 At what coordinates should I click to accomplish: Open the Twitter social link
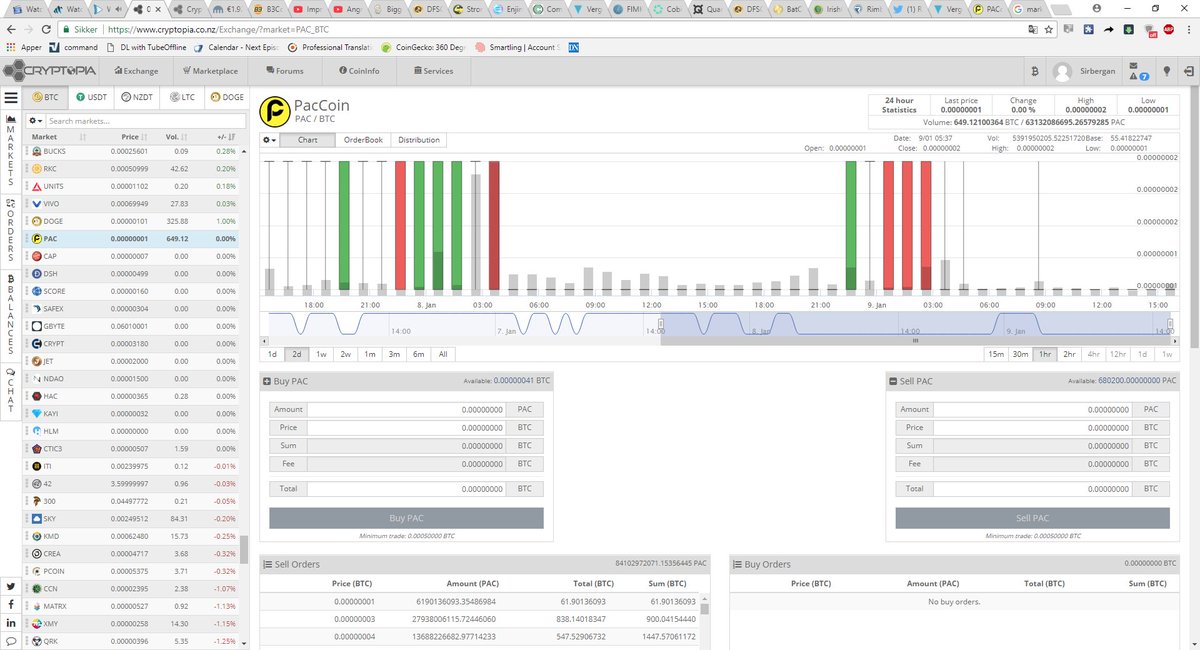pyautogui.click(x=11, y=586)
